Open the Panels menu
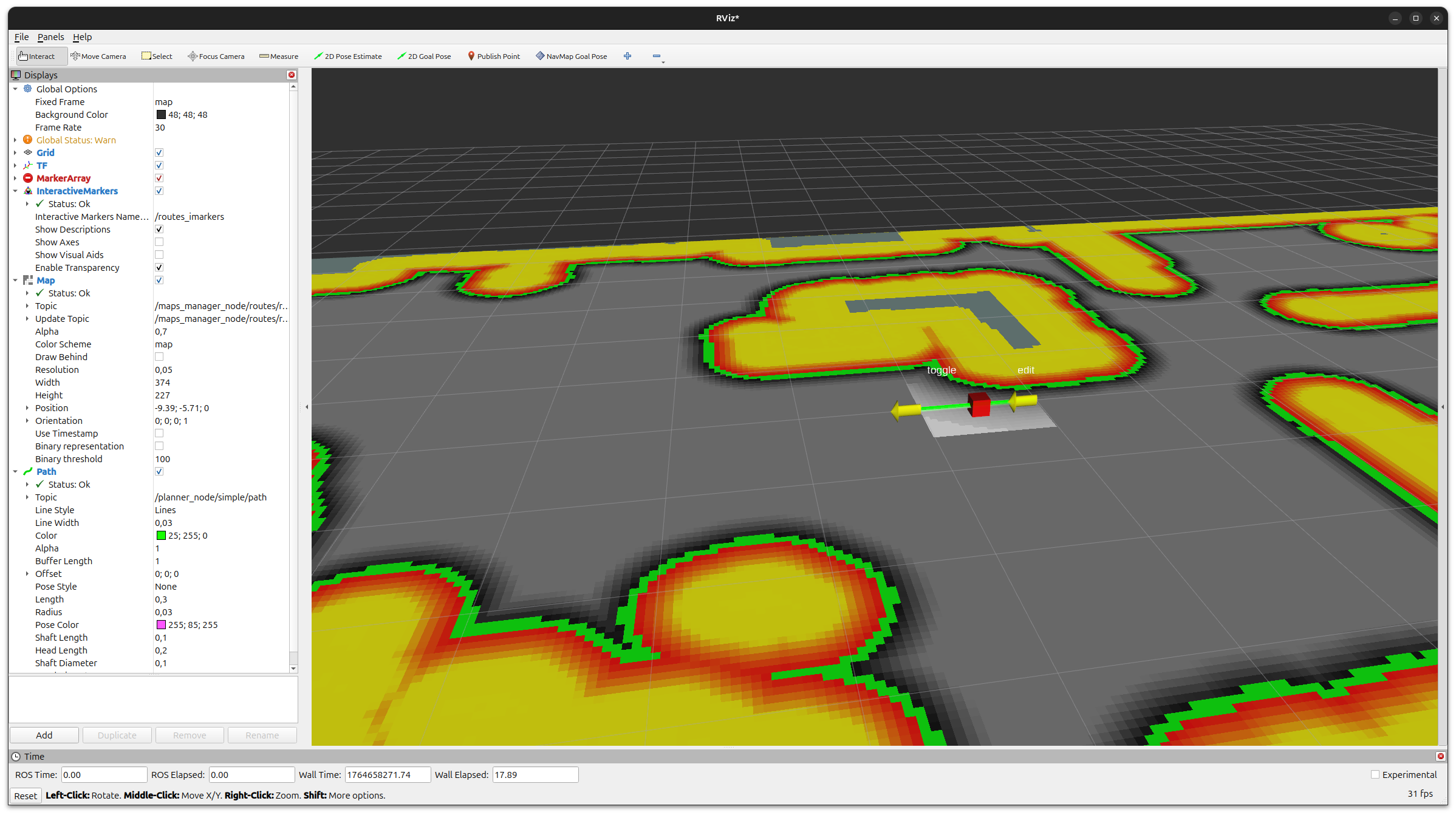The width and height of the screenshot is (1456, 815). click(x=50, y=37)
